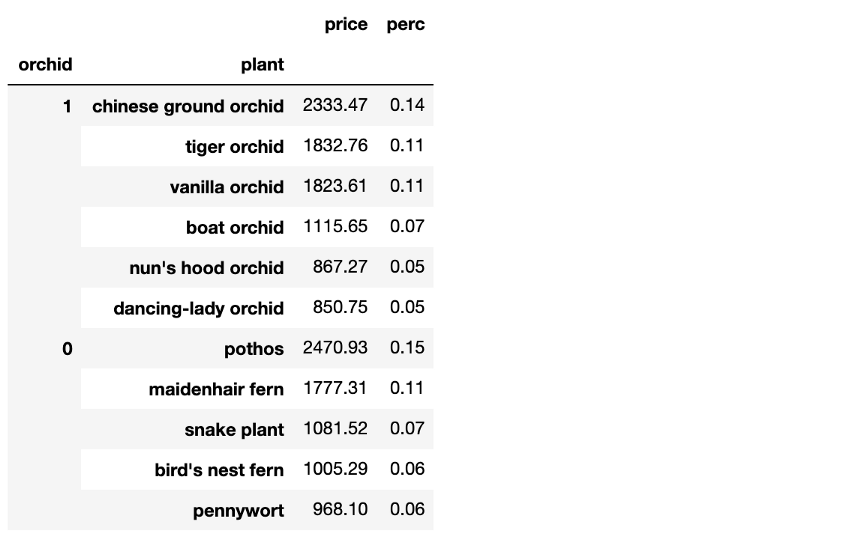The width and height of the screenshot is (848, 536).
Task: Select the price cell 2470.93
Action: point(335,349)
